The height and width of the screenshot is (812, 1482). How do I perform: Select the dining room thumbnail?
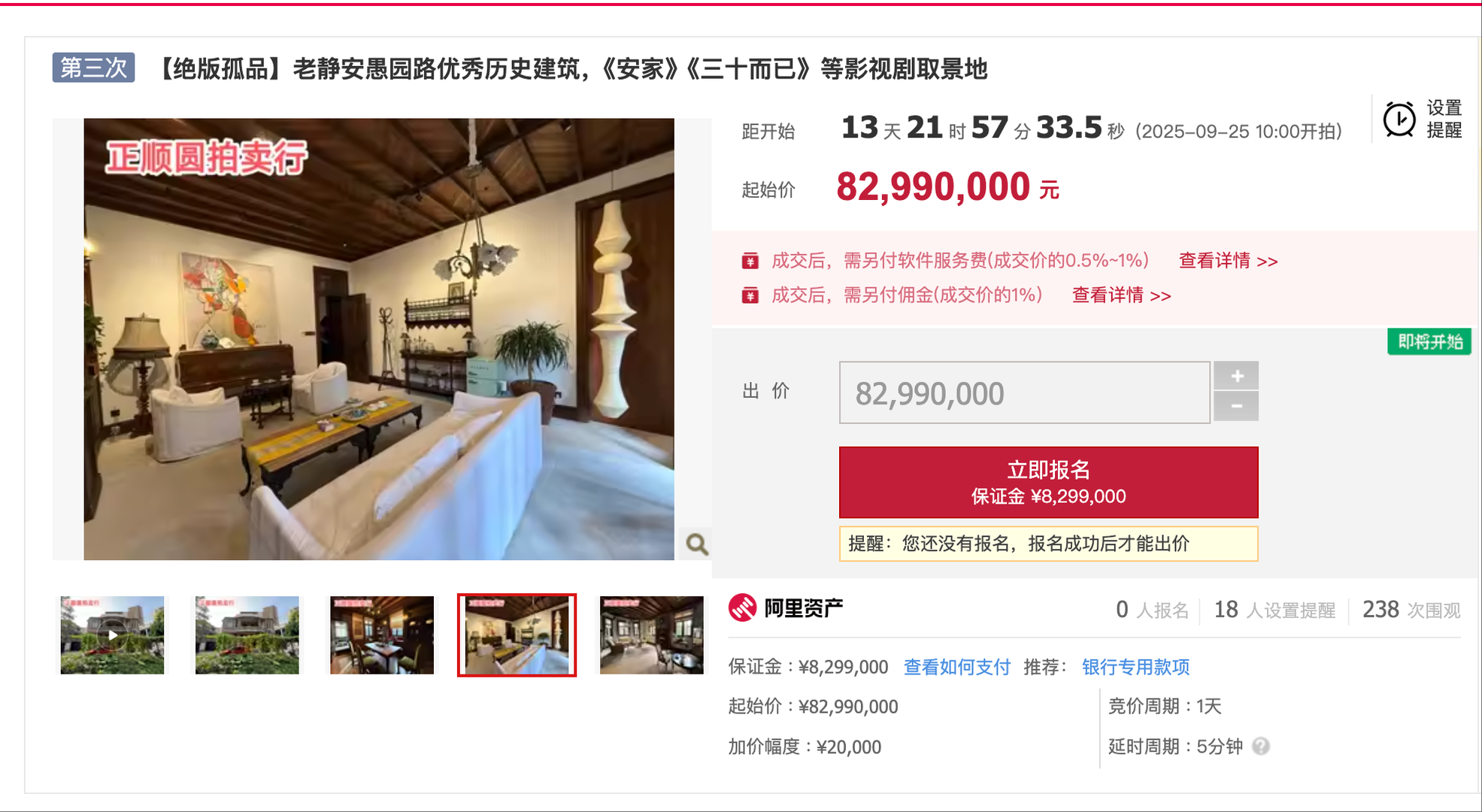(382, 635)
